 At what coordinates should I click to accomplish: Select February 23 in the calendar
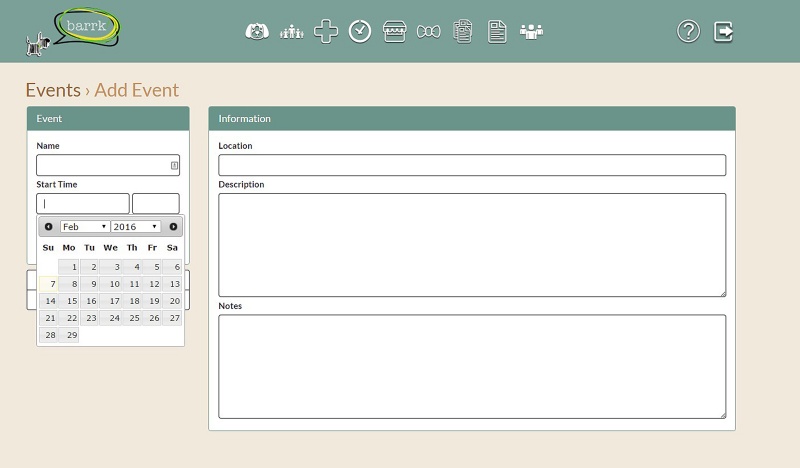click(x=90, y=318)
